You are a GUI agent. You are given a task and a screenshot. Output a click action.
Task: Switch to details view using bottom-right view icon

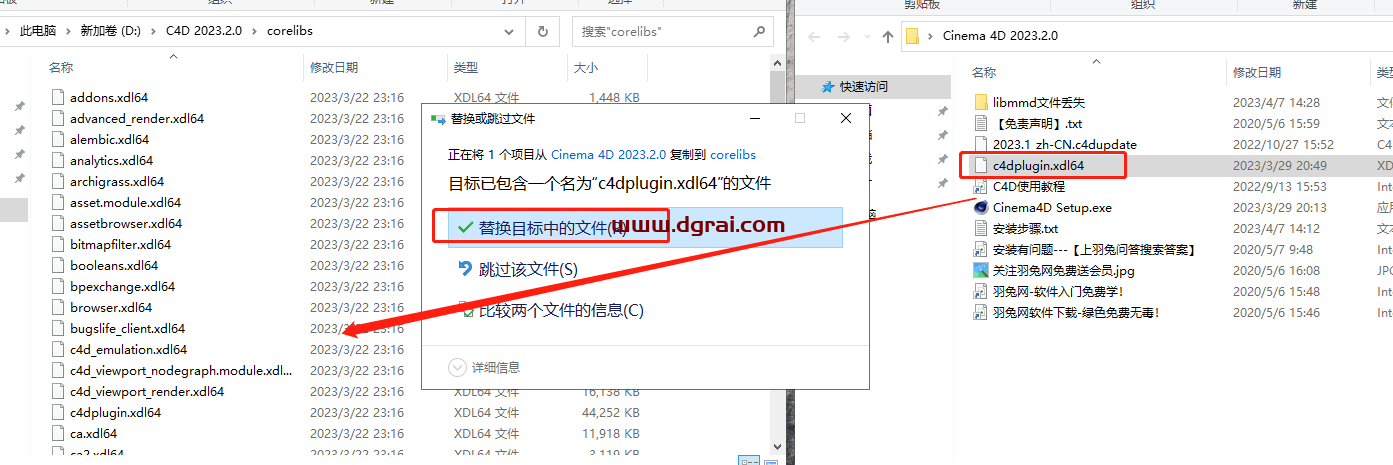click(747, 460)
